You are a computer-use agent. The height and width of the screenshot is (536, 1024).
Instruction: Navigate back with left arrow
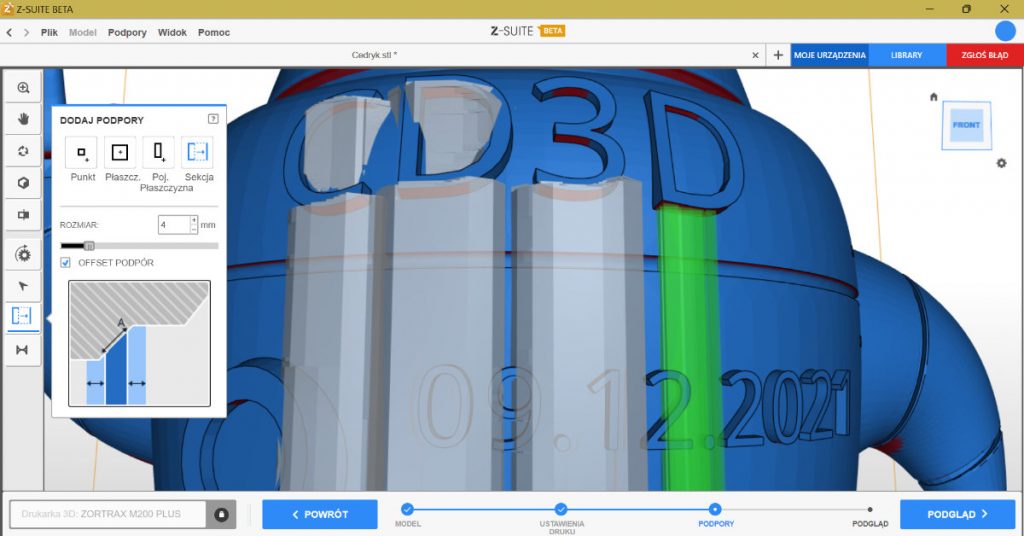click(9, 32)
